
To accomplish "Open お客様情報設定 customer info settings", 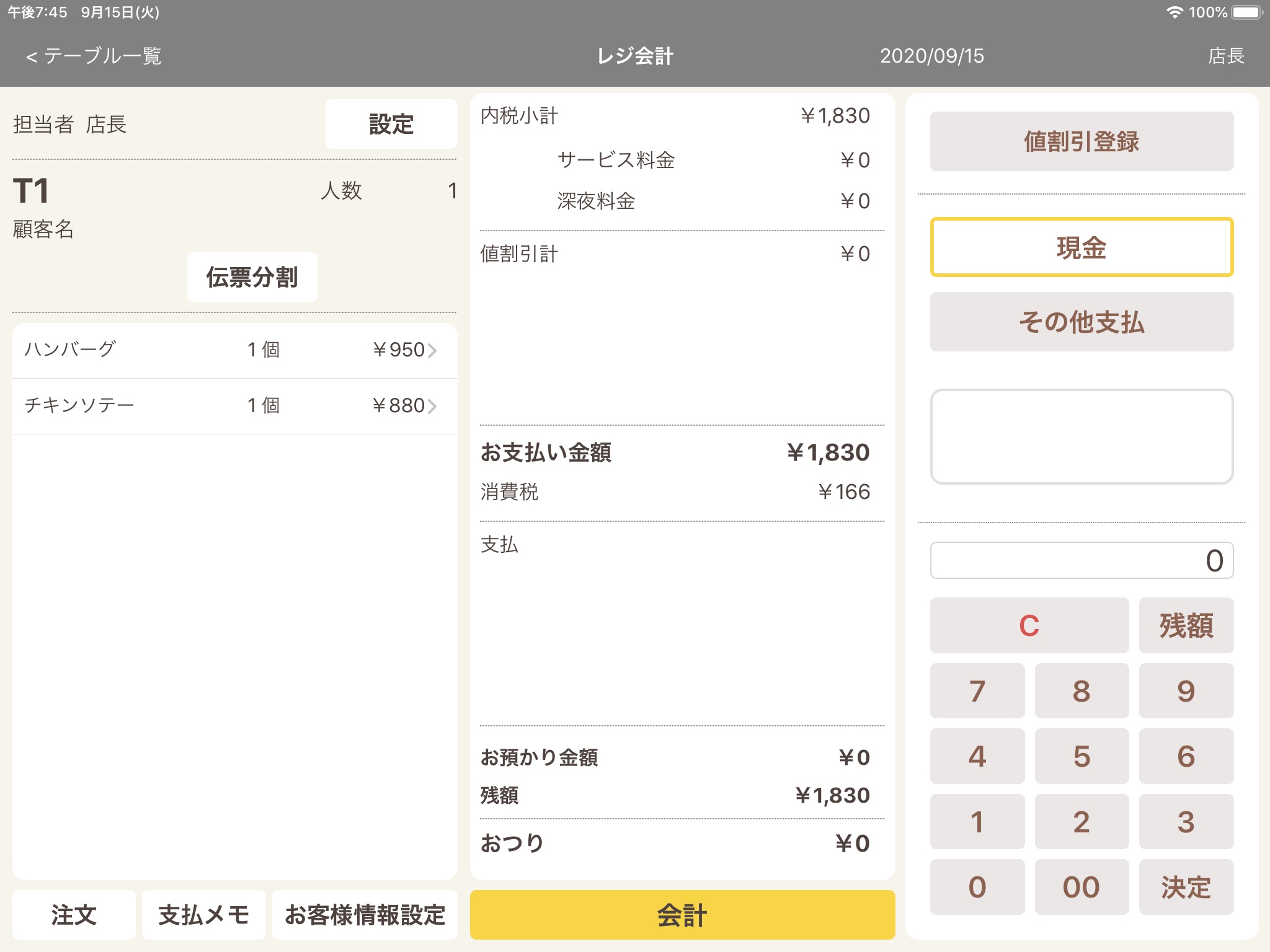I will (x=365, y=915).
